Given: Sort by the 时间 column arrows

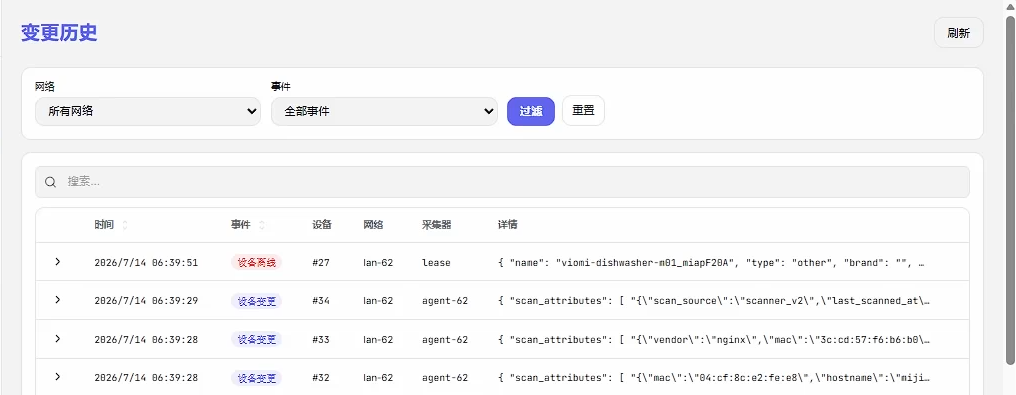Looking at the screenshot, I should pyautogui.click(x=125, y=225).
